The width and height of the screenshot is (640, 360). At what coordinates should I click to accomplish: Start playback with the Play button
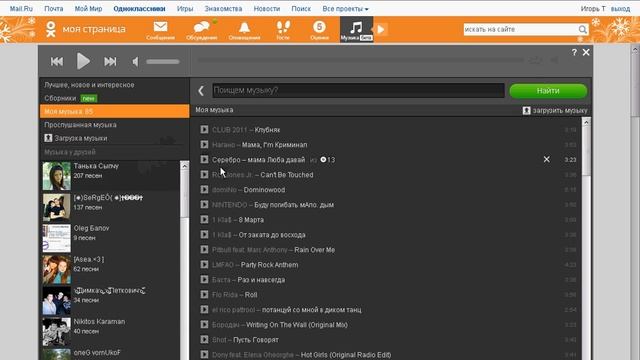[x=83, y=61]
